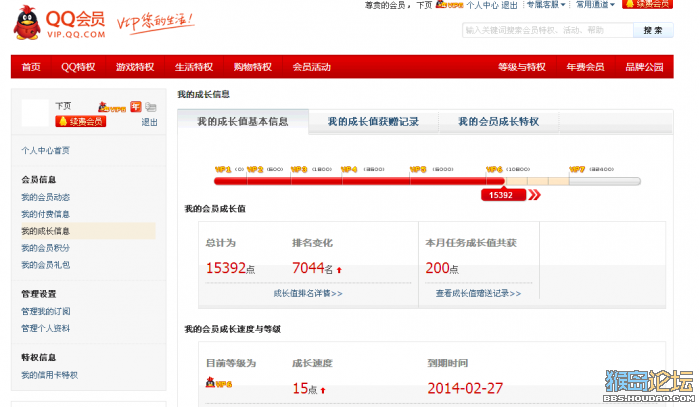Screen dimensions: 700x407
Task: Open 首页 in the red navigation bar
Action: [31, 67]
